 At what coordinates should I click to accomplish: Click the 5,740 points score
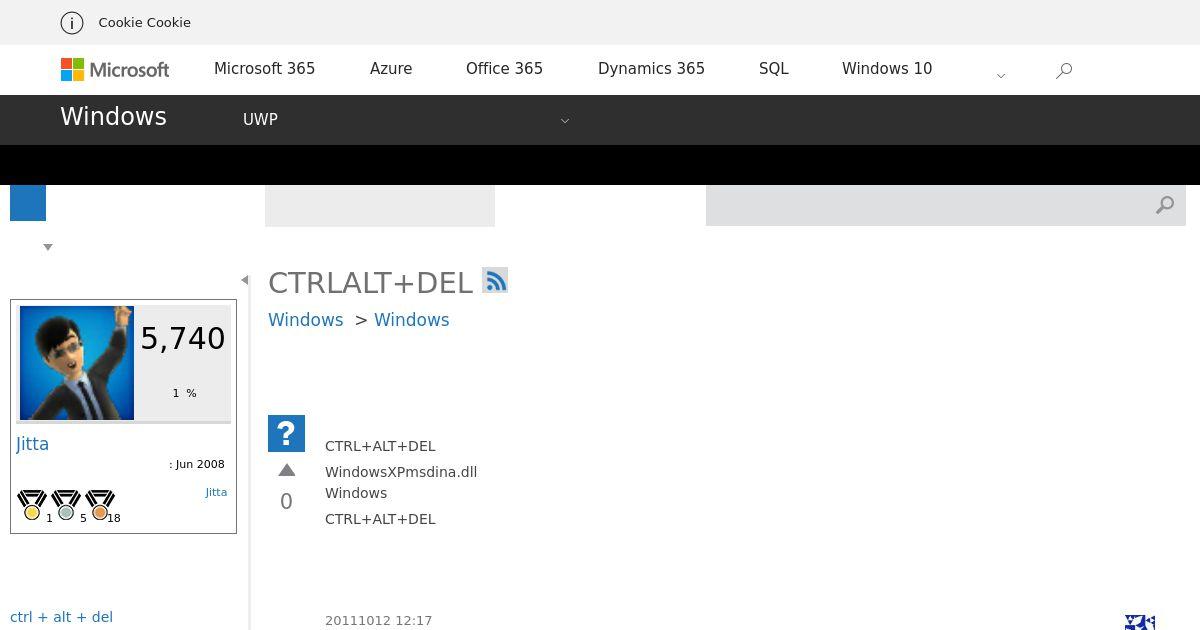pyautogui.click(x=183, y=339)
